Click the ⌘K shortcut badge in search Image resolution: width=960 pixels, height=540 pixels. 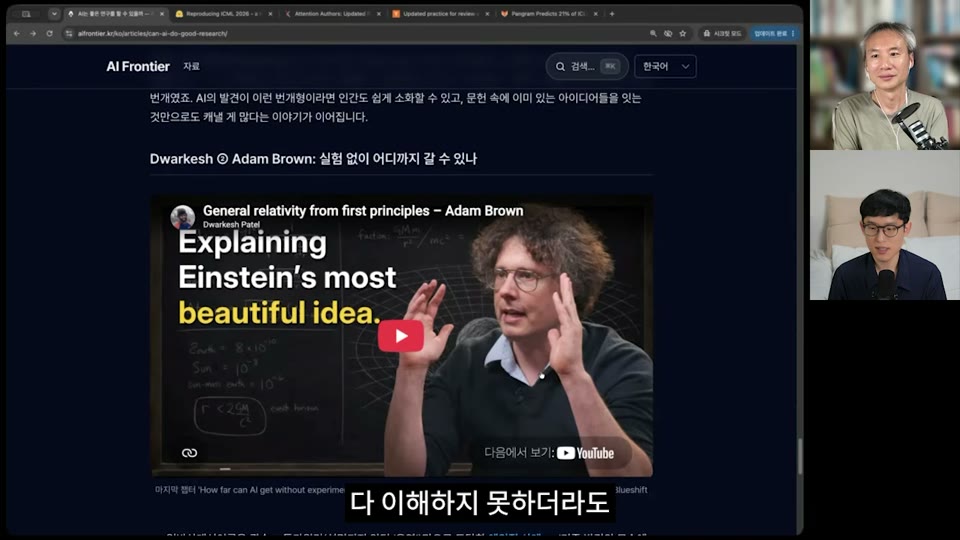610,66
